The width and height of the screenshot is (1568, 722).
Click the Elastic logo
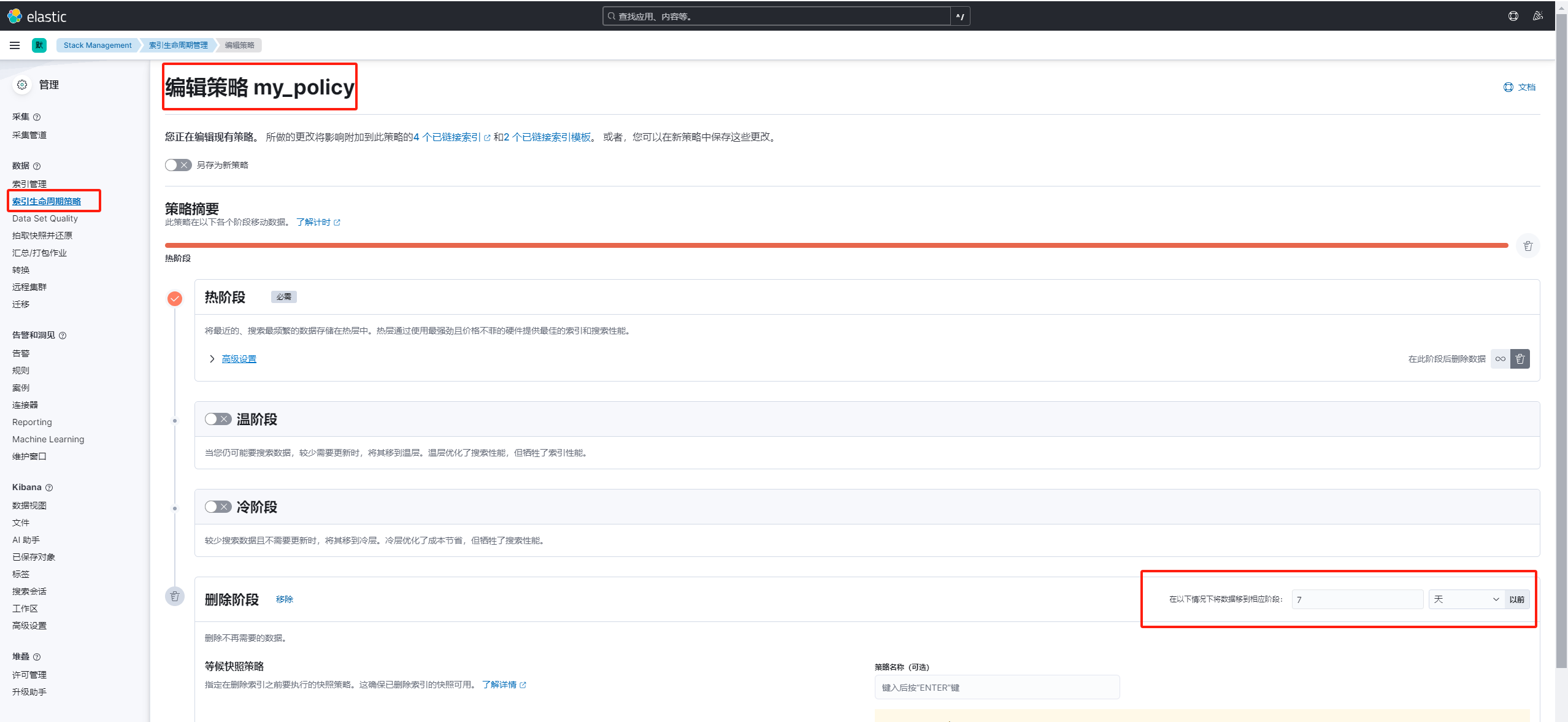37,16
